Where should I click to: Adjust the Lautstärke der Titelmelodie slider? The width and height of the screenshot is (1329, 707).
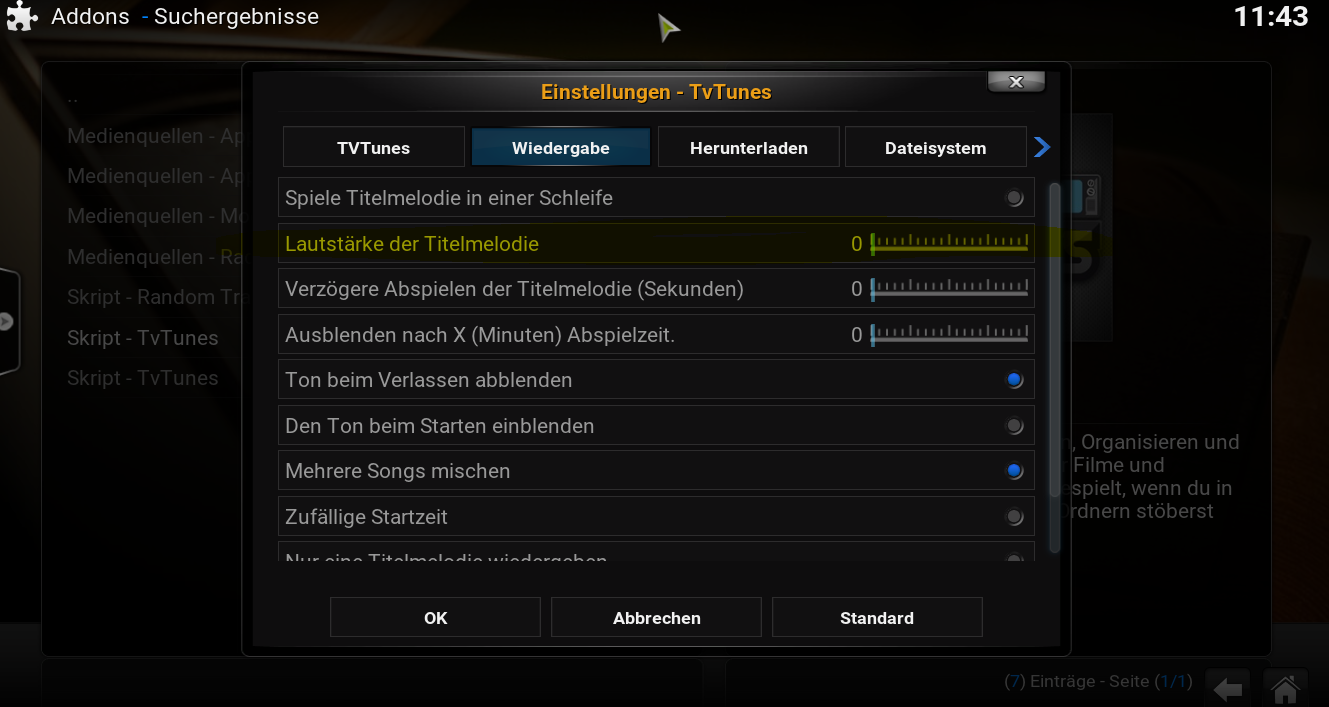tap(949, 244)
